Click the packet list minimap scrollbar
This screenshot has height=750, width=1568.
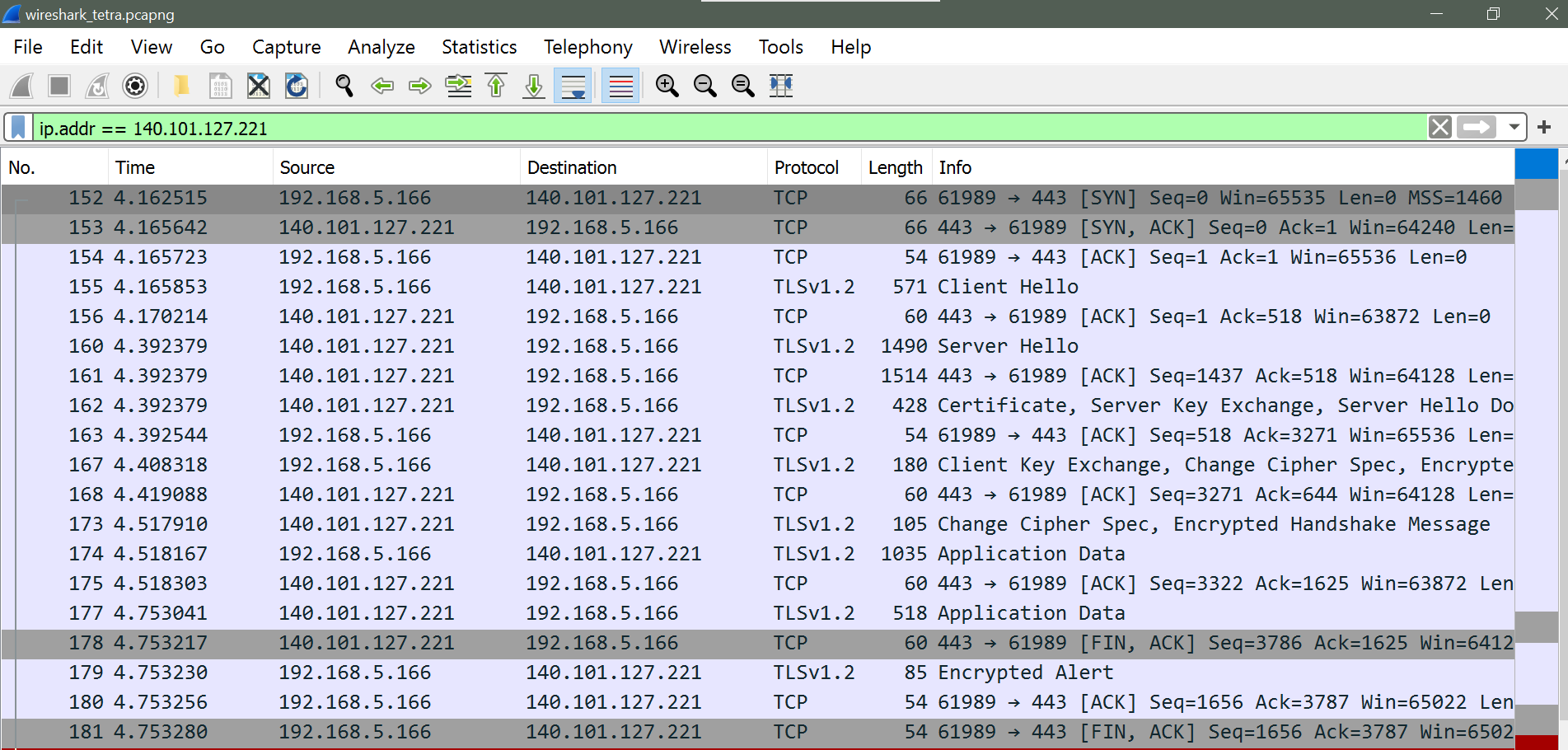pos(1537,449)
